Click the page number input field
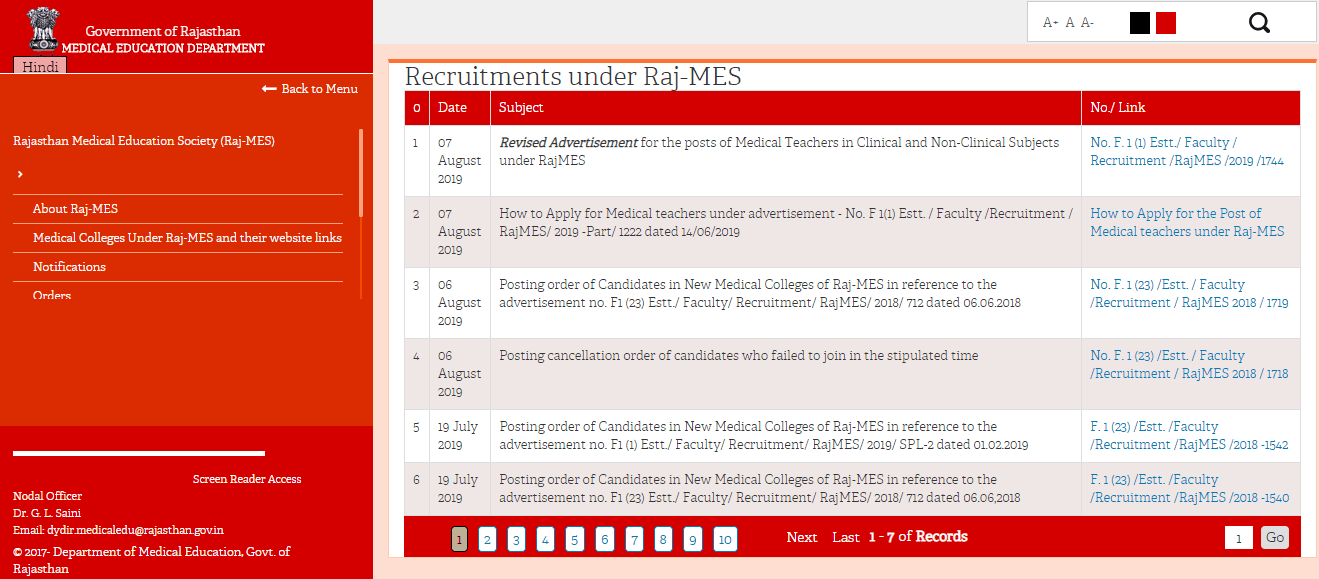The height and width of the screenshot is (579, 1319). [1238, 538]
